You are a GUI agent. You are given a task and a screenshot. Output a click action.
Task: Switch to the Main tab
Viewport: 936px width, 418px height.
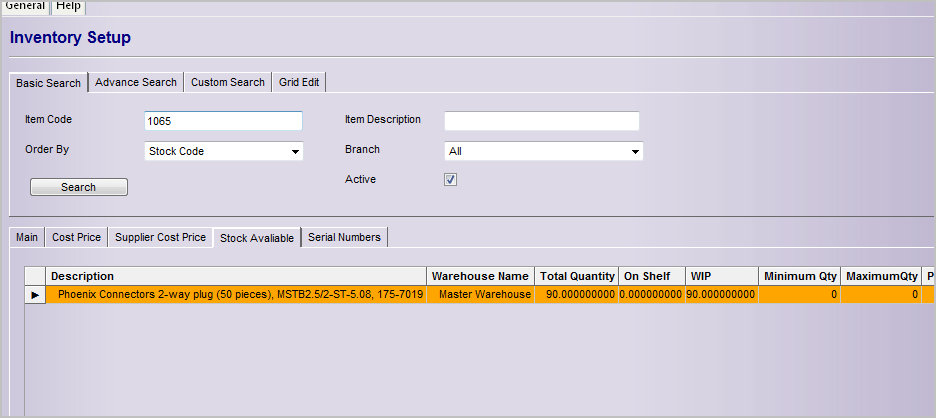[x=27, y=237]
